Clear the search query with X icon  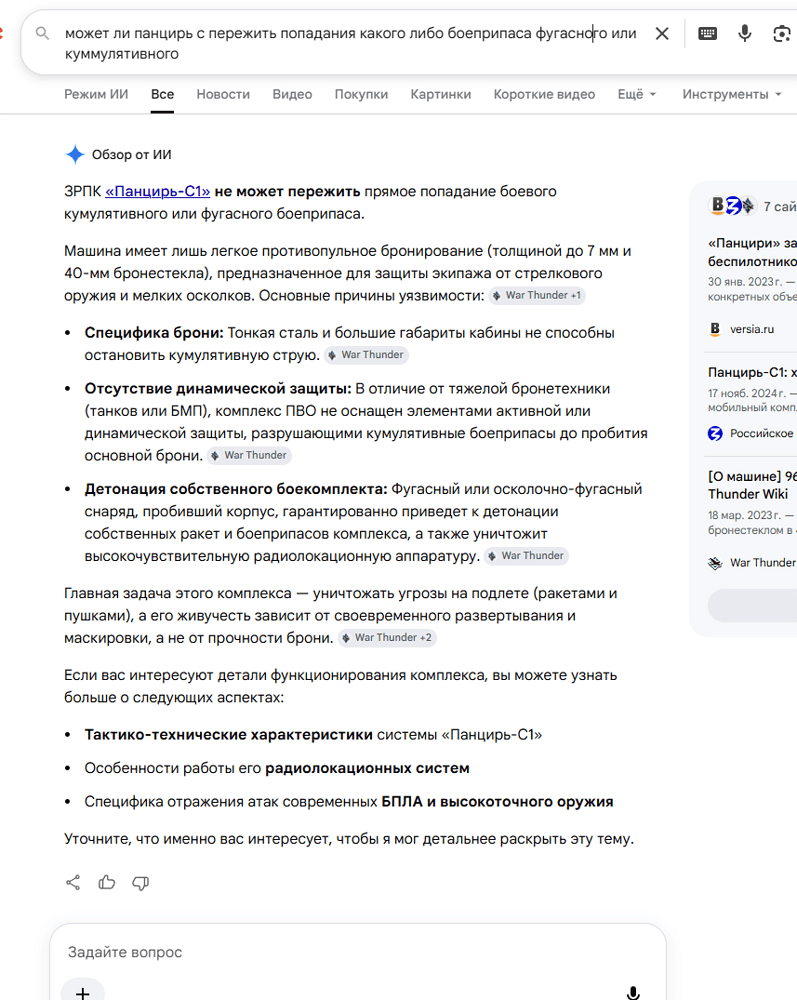coord(662,34)
